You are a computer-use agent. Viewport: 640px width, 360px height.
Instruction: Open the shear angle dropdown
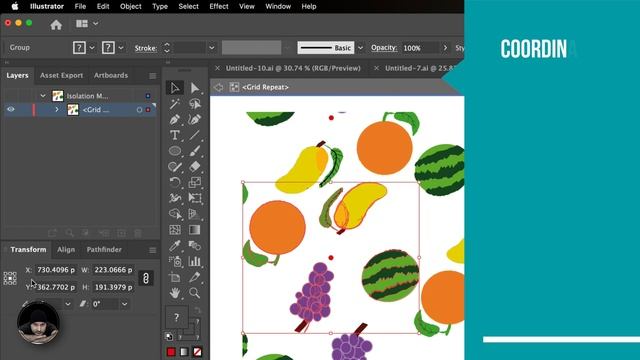(x=124, y=304)
